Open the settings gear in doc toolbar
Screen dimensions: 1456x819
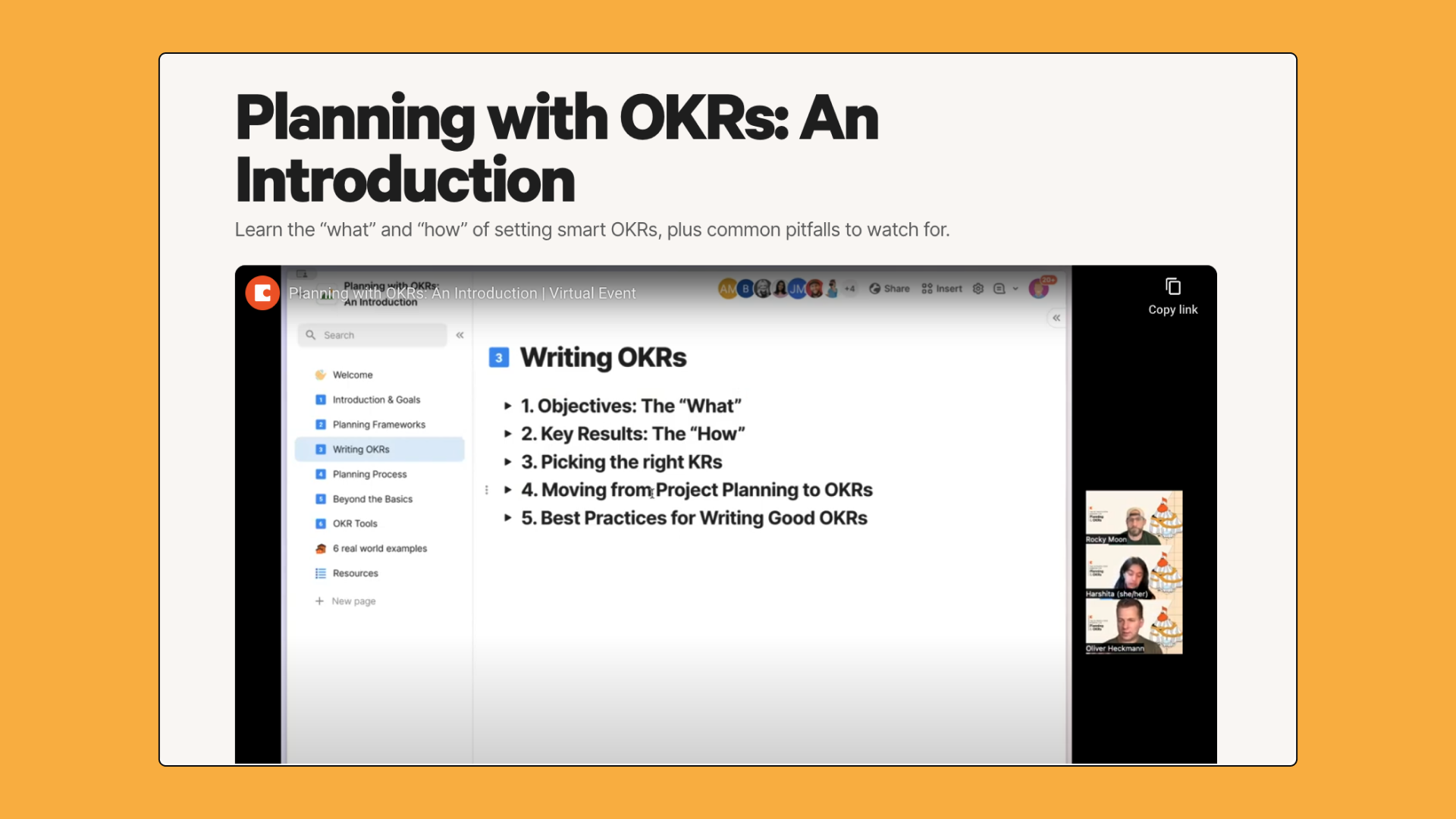coord(978,289)
